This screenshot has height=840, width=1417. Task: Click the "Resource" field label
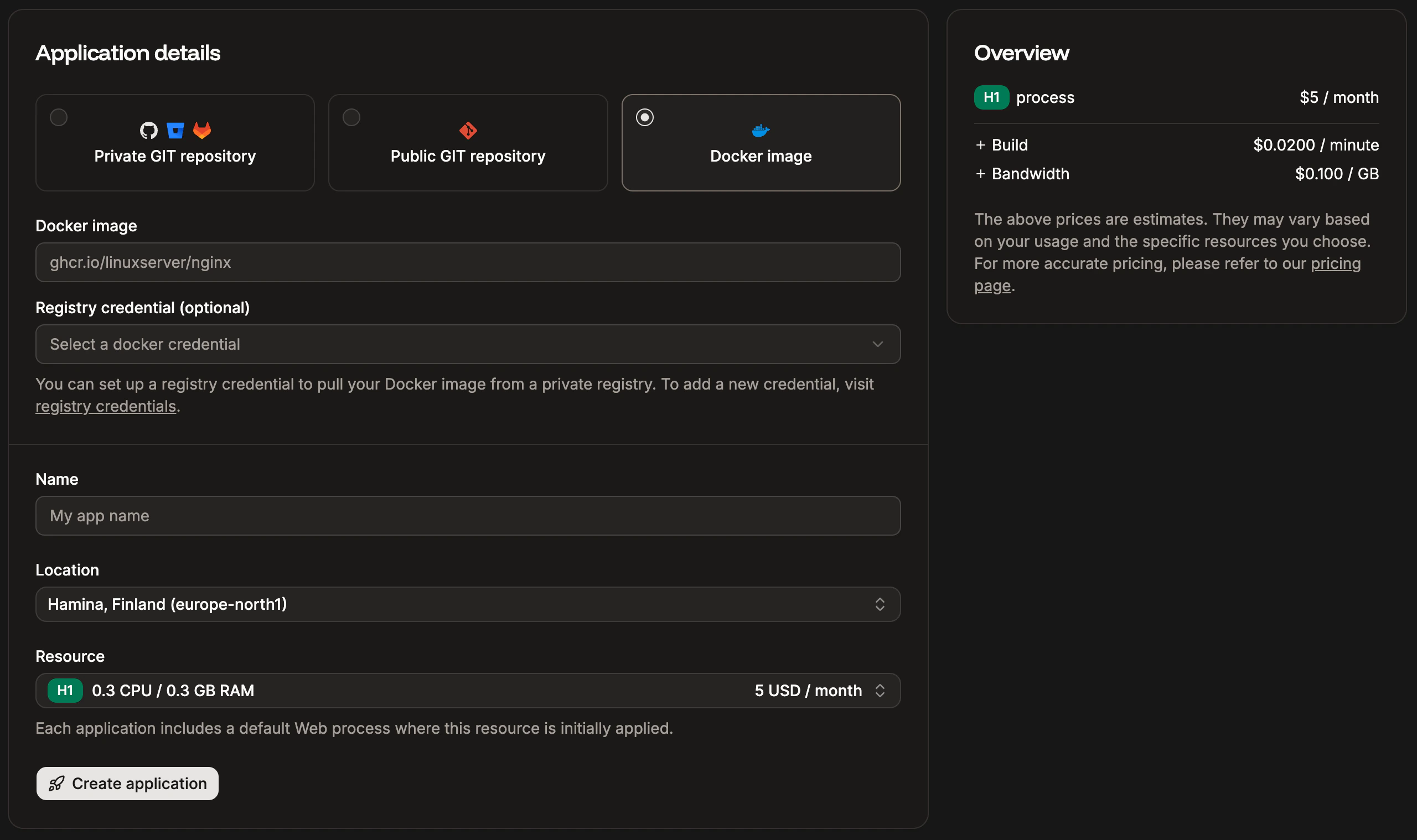(70, 657)
